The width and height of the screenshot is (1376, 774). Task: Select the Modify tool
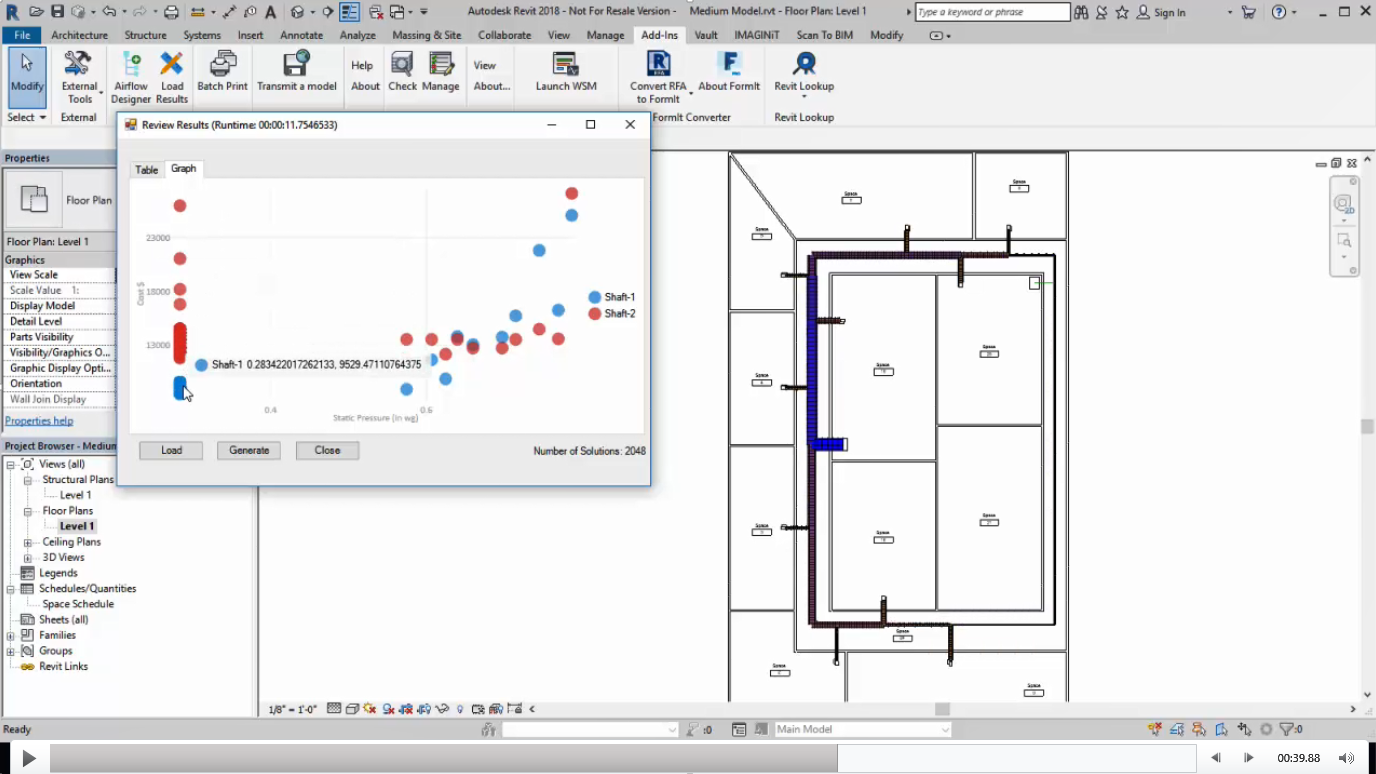coord(27,77)
